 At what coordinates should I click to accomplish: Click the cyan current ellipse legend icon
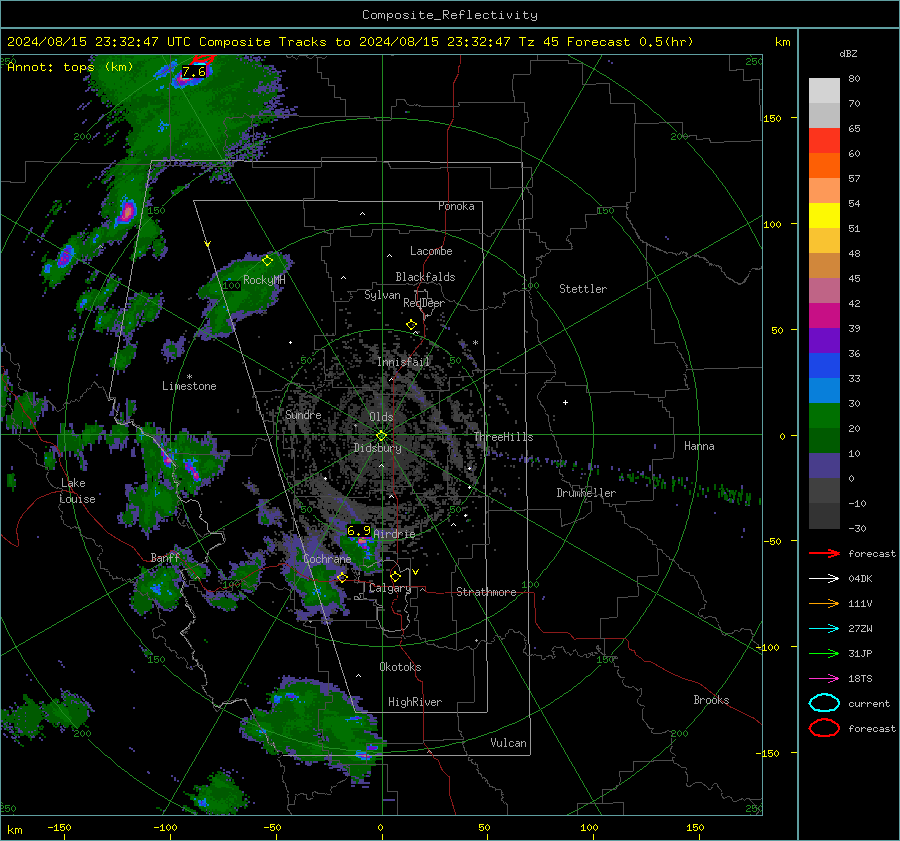[824, 703]
